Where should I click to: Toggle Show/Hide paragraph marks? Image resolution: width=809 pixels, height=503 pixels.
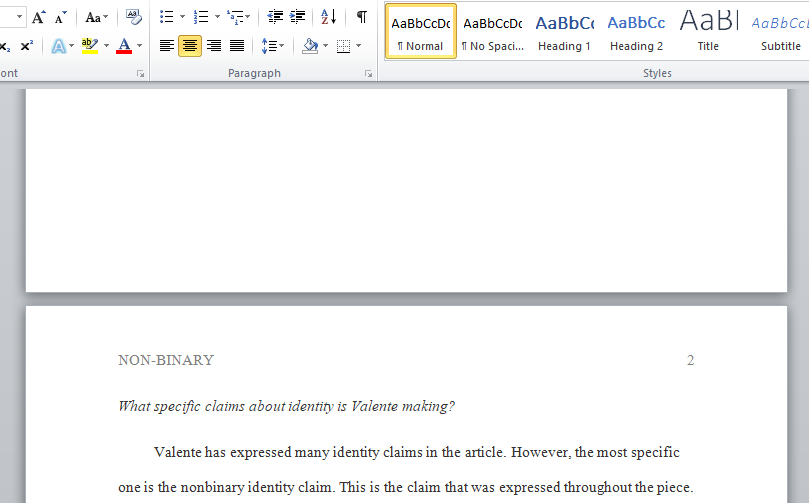[362, 17]
